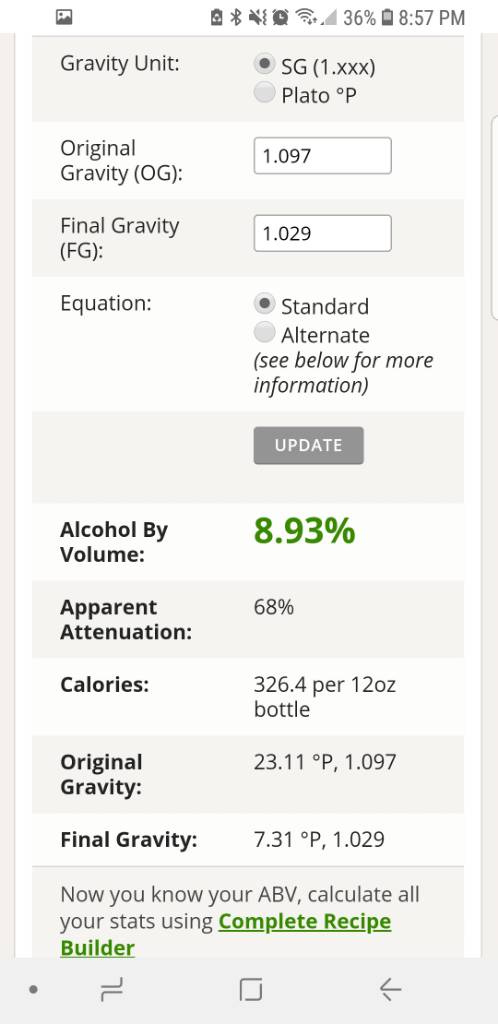Viewport: 498px width, 1024px height.
Task: Tap the navigation bar dot indicator
Action: coord(34,990)
